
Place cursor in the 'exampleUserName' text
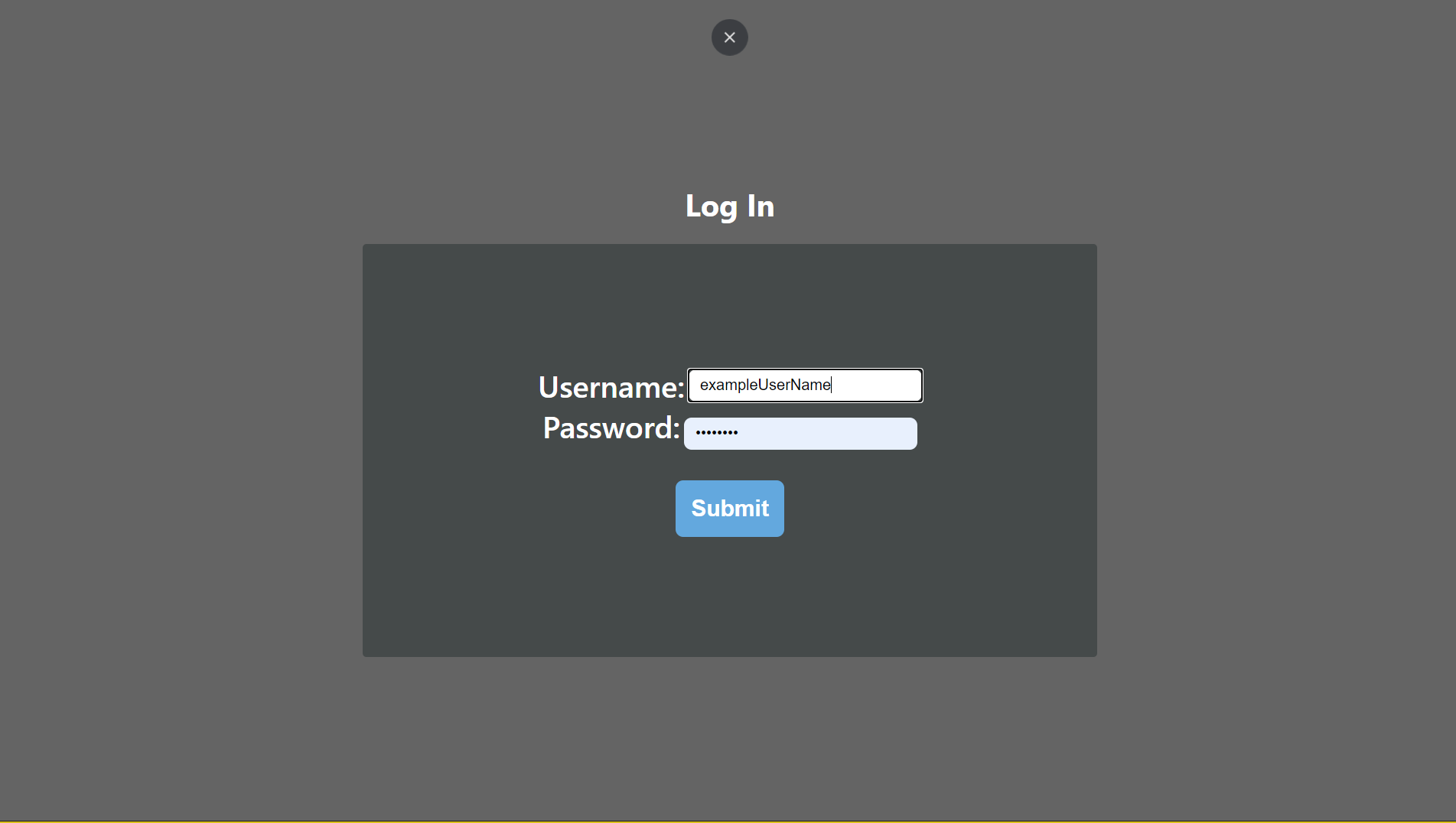(x=765, y=385)
